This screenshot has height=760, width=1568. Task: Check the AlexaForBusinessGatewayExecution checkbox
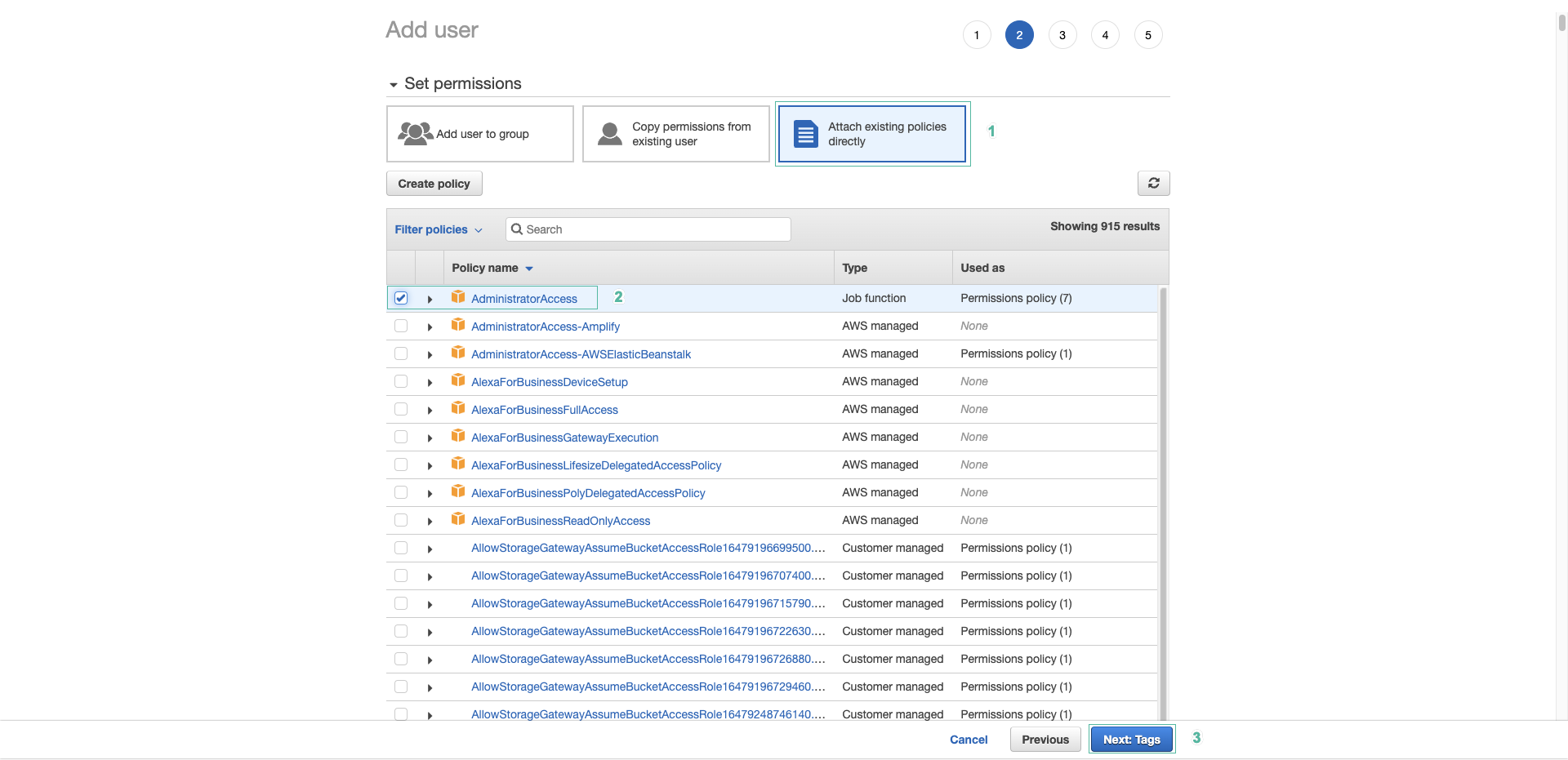[x=401, y=437]
